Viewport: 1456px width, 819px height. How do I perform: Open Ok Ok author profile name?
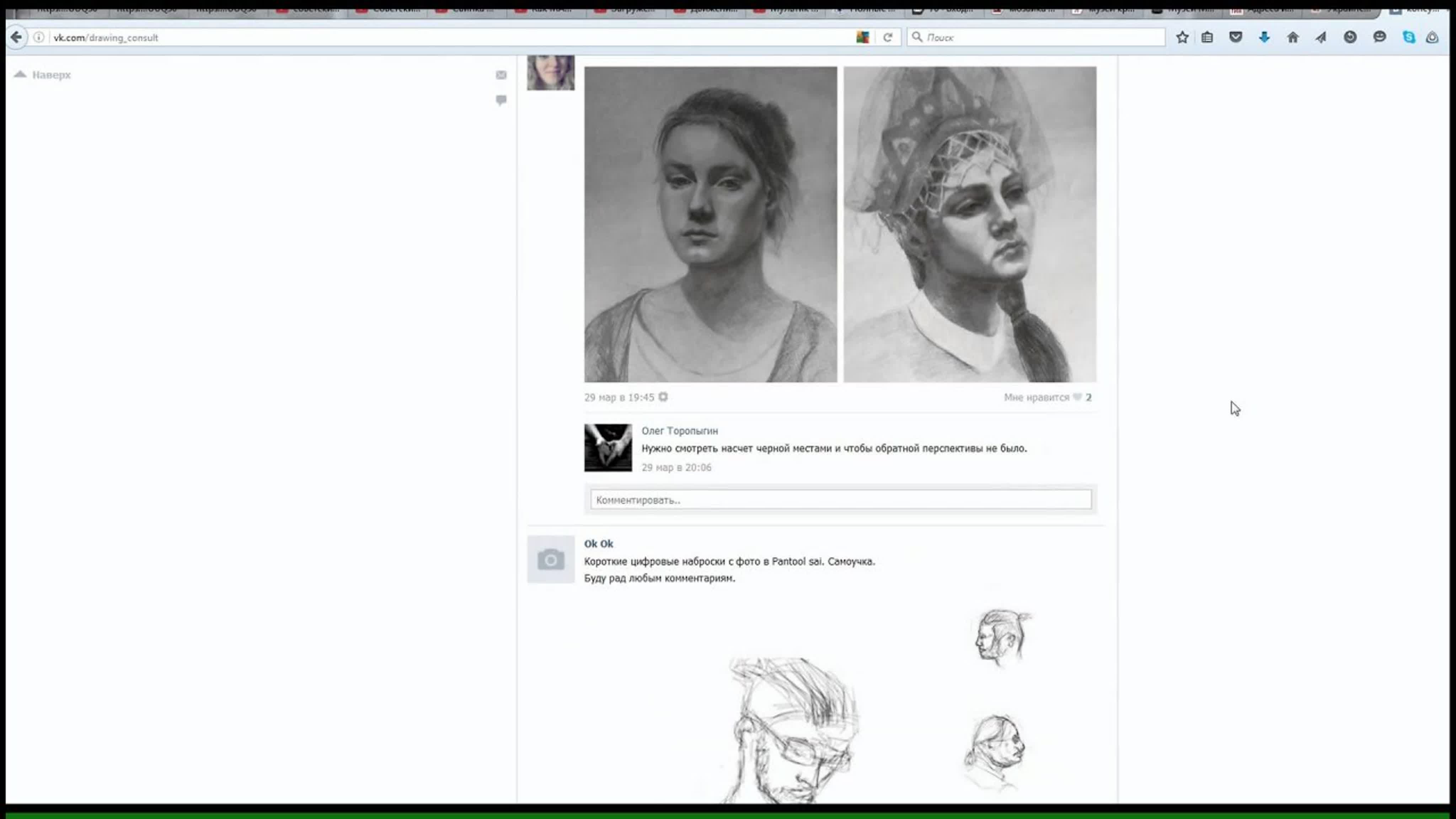pyautogui.click(x=599, y=544)
